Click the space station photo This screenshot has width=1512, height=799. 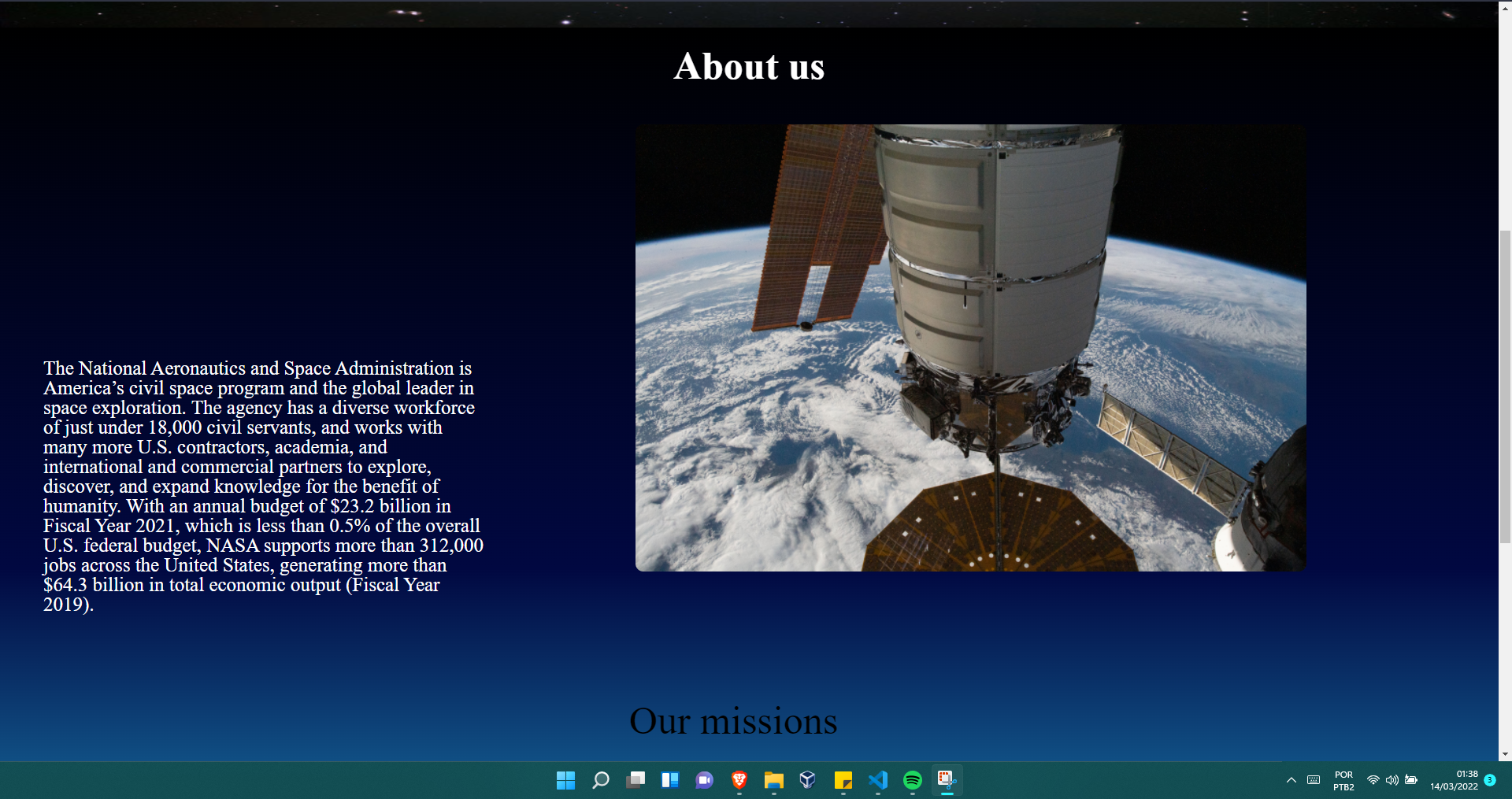[971, 348]
